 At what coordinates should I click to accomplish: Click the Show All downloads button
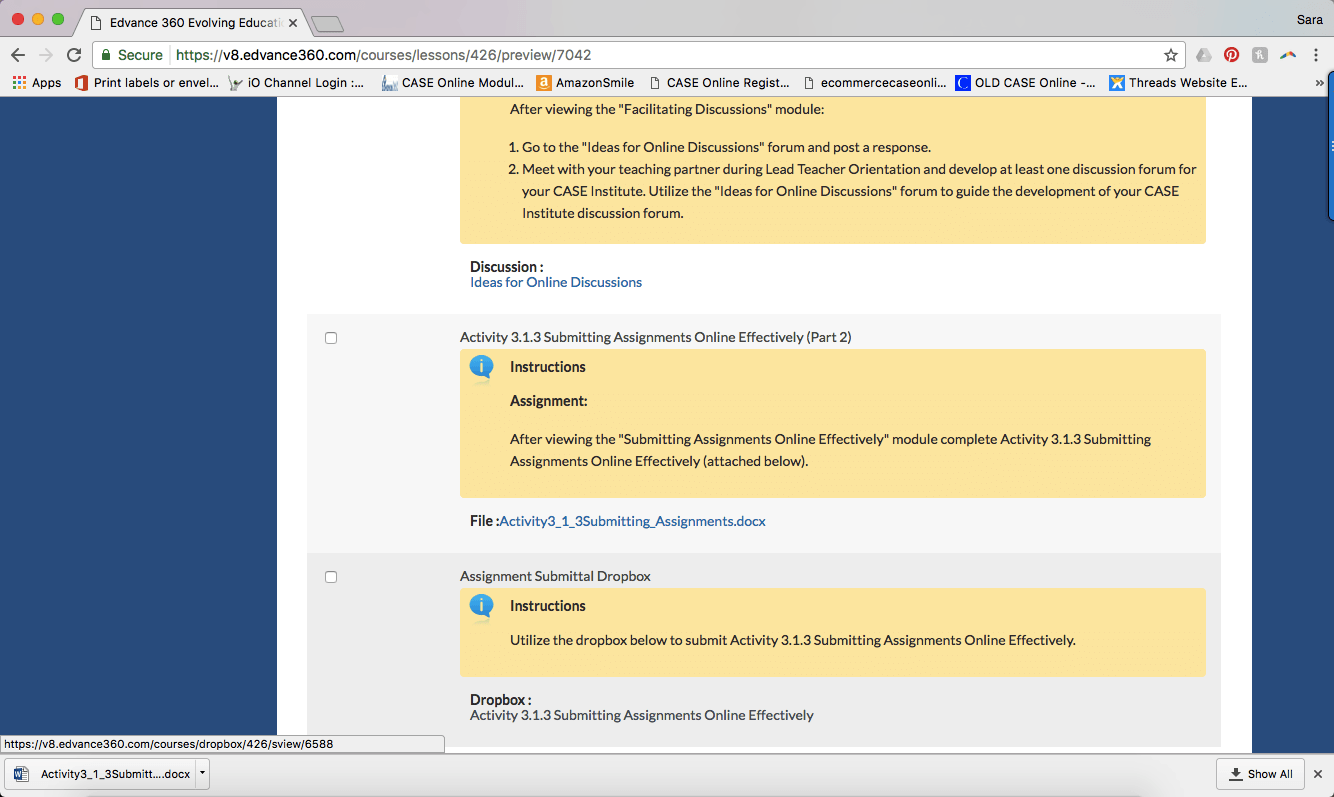(x=1260, y=774)
